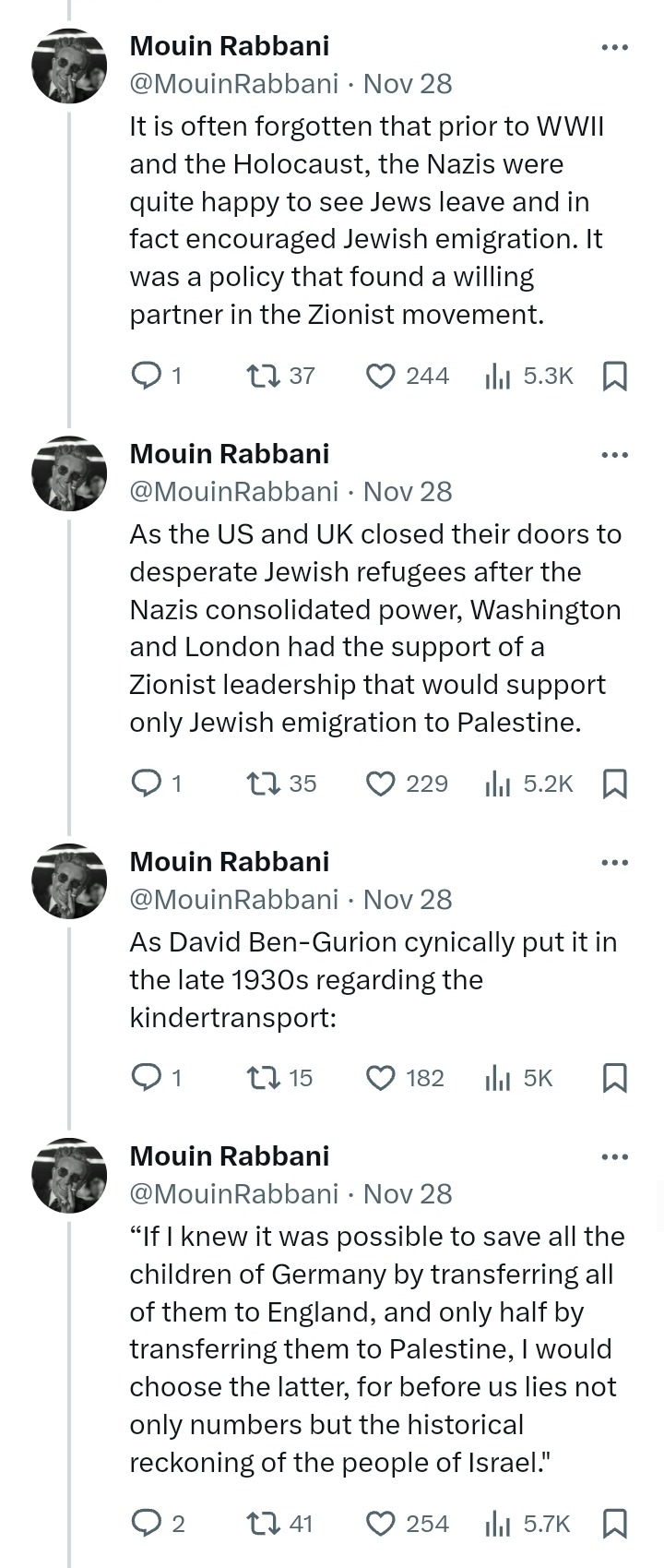The height and width of the screenshot is (1568, 664).
Task: Open profile avatar on the second tweet
Action: point(69,473)
